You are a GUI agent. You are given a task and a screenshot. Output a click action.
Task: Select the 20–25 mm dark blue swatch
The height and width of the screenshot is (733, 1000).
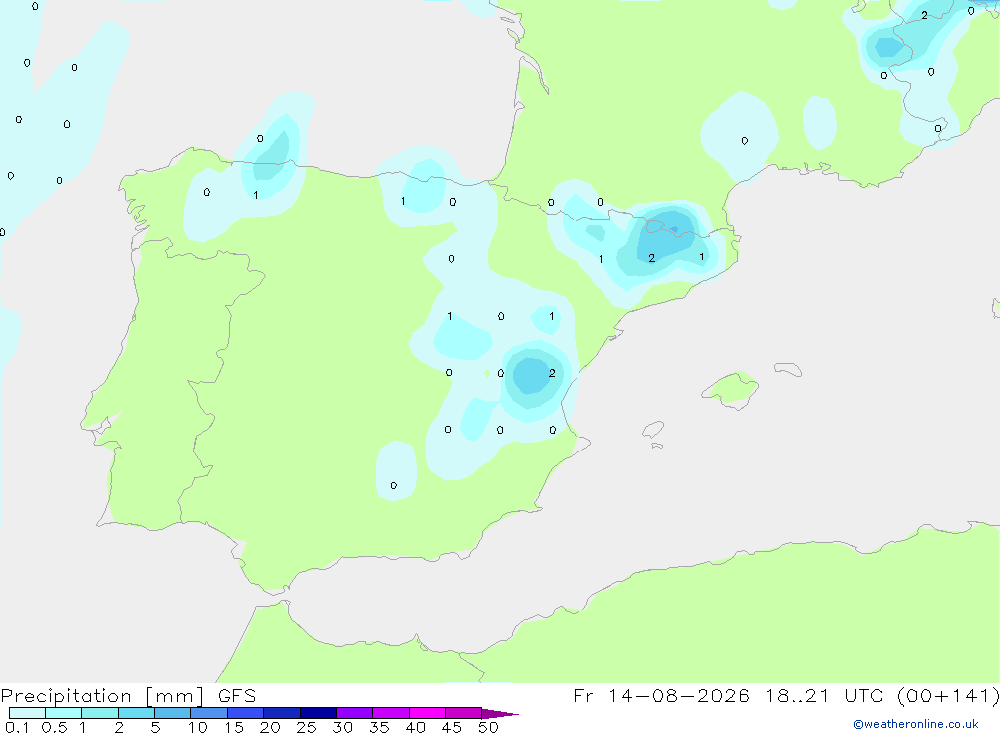pyautogui.click(x=282, y=713)
